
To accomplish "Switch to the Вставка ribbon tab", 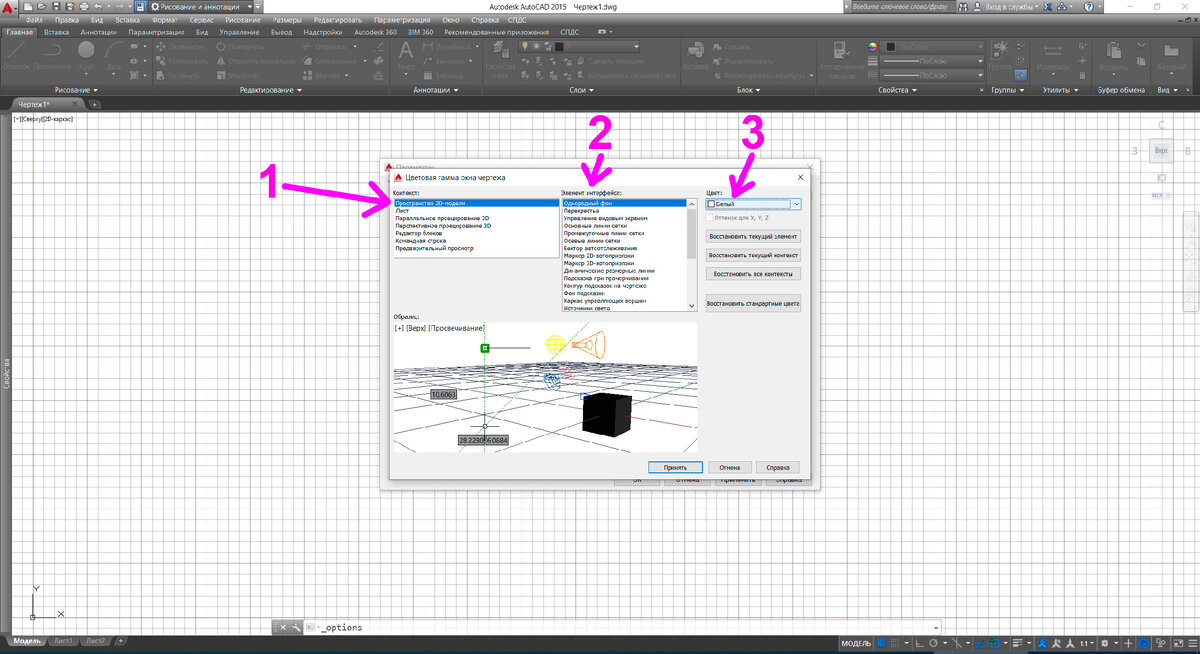I will tap(57, 32).
